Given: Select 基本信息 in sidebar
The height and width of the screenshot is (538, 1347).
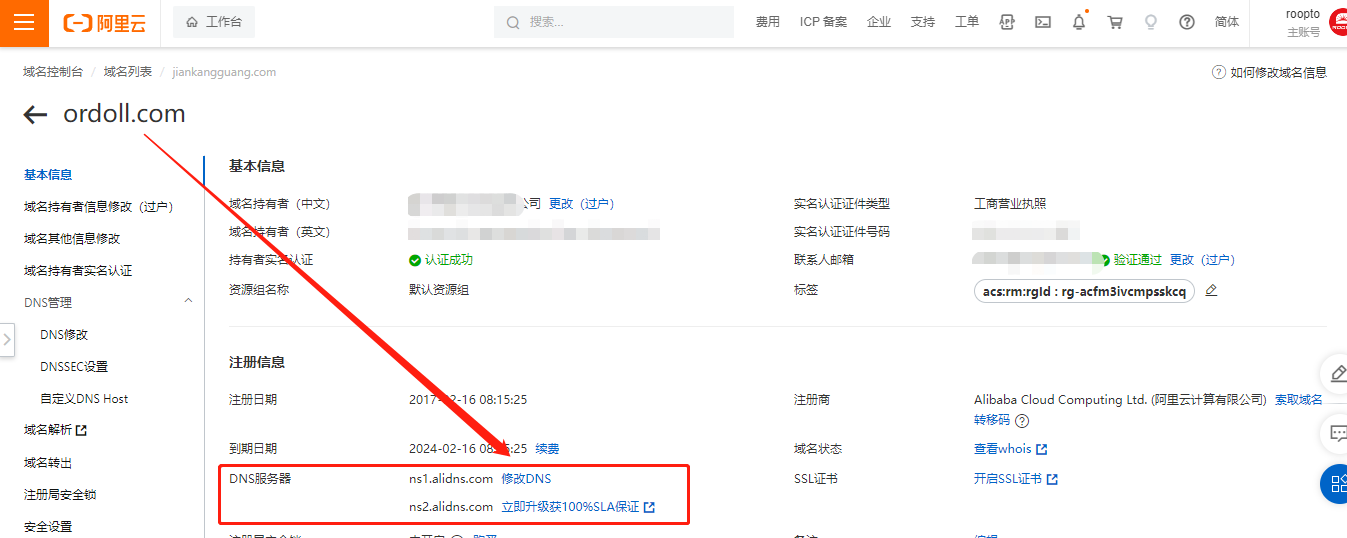Looking at the screenshot, I should click(48, 174).
